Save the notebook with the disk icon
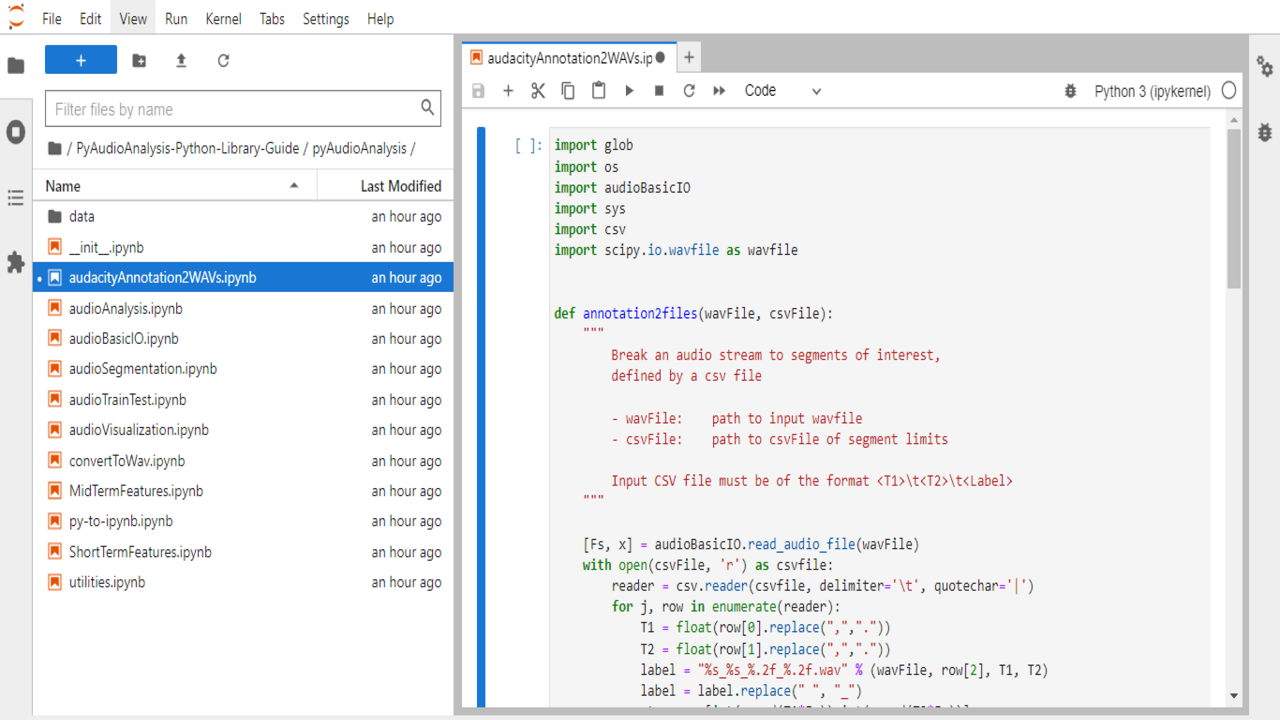 click(478, 91)
